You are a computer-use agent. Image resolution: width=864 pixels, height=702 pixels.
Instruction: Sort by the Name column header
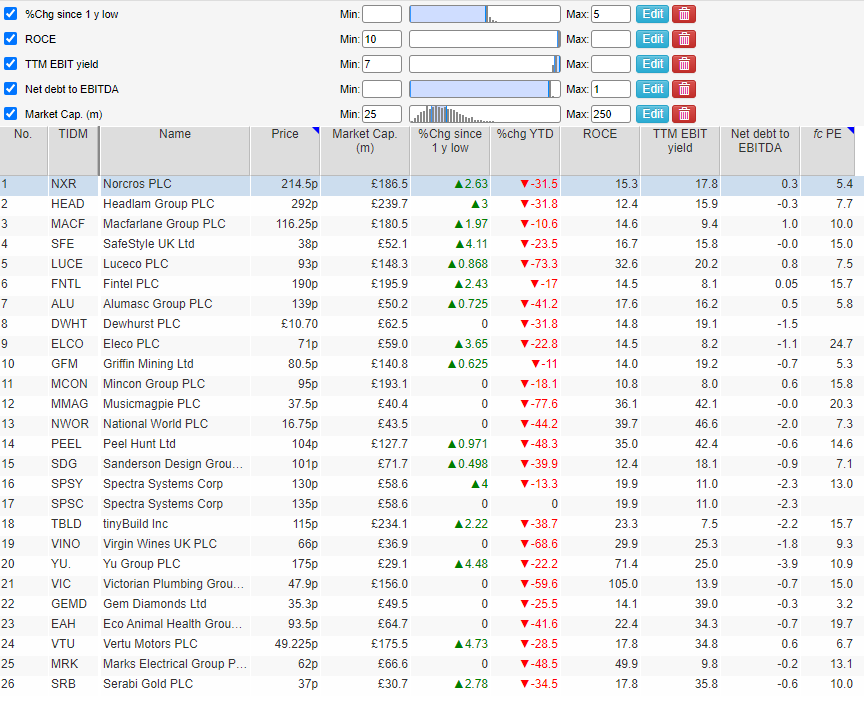click(175, 150)
